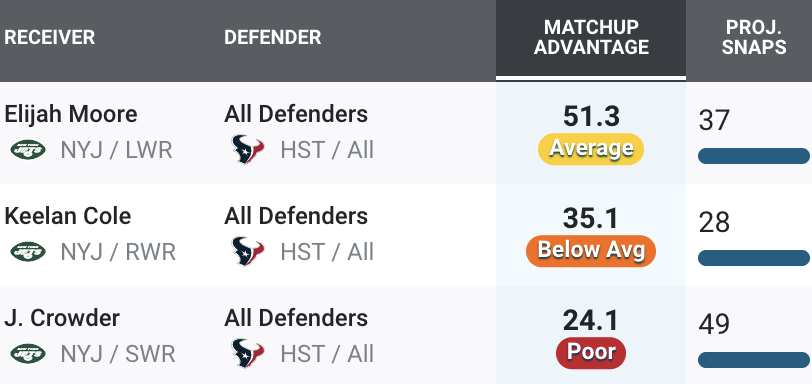812x384 pixels.
Task: Sort by the Defender column header
Action: 272,37
